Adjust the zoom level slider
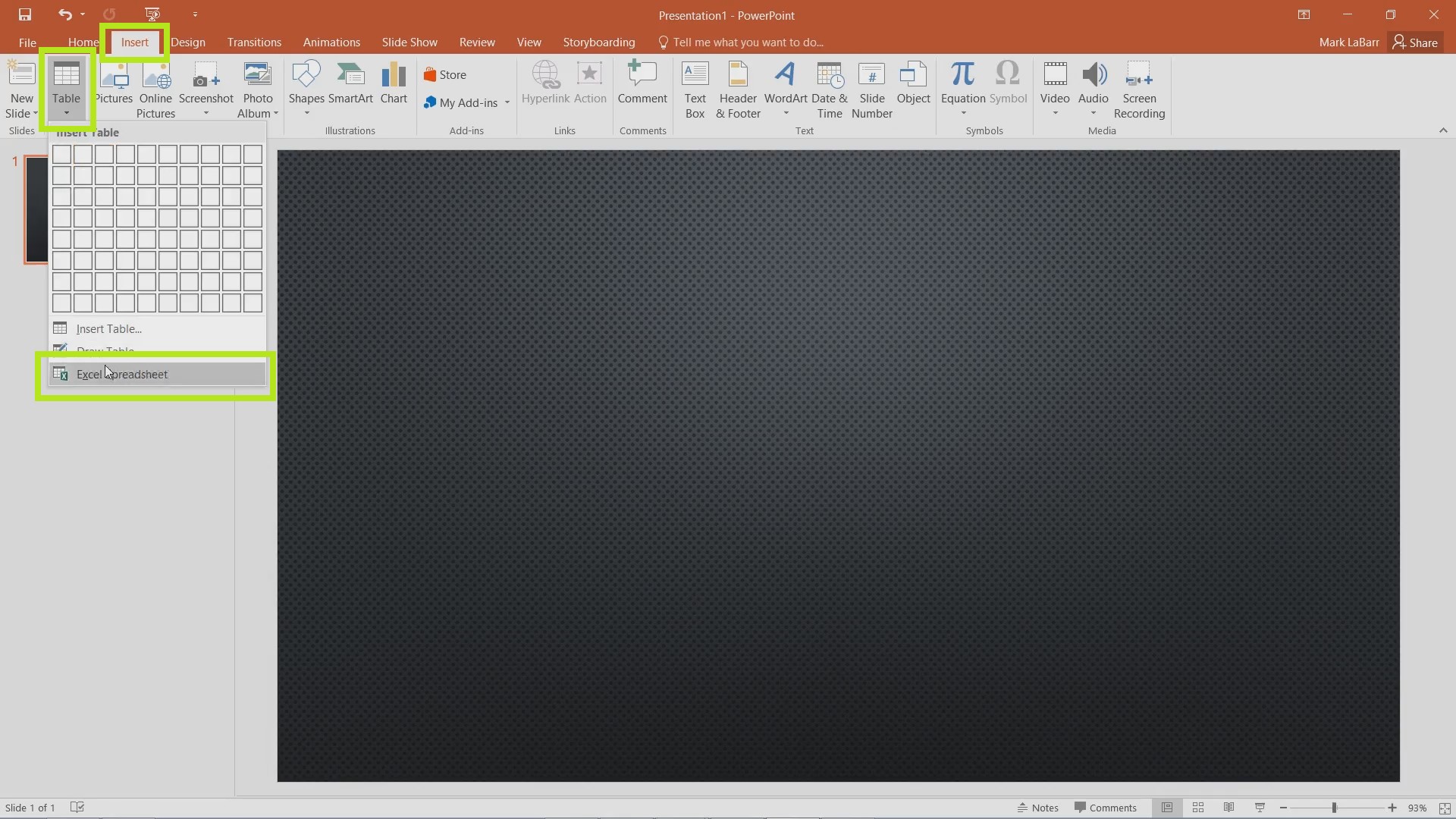The height and width of the screenshot is (819, 1456). (x=1337, y=807)
